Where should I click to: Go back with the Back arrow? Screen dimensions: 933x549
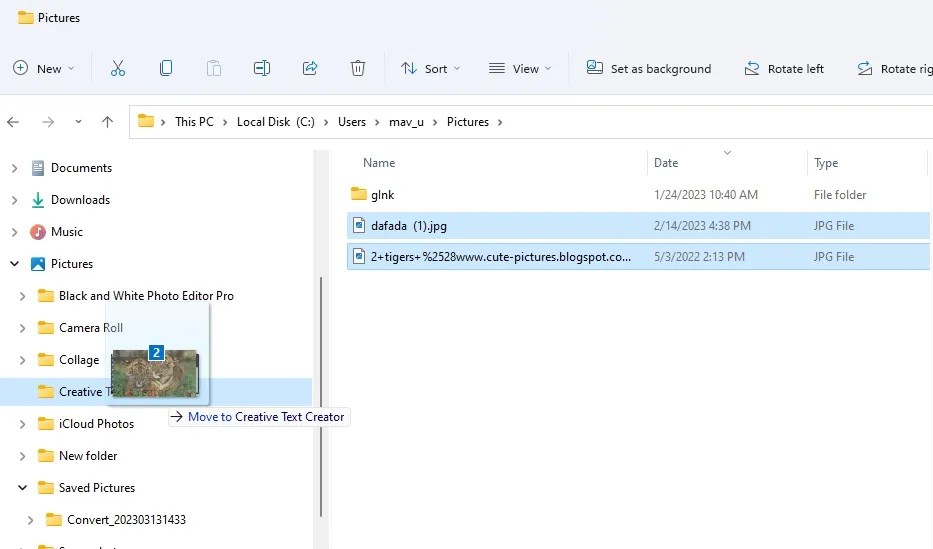[x=13, y=122]
